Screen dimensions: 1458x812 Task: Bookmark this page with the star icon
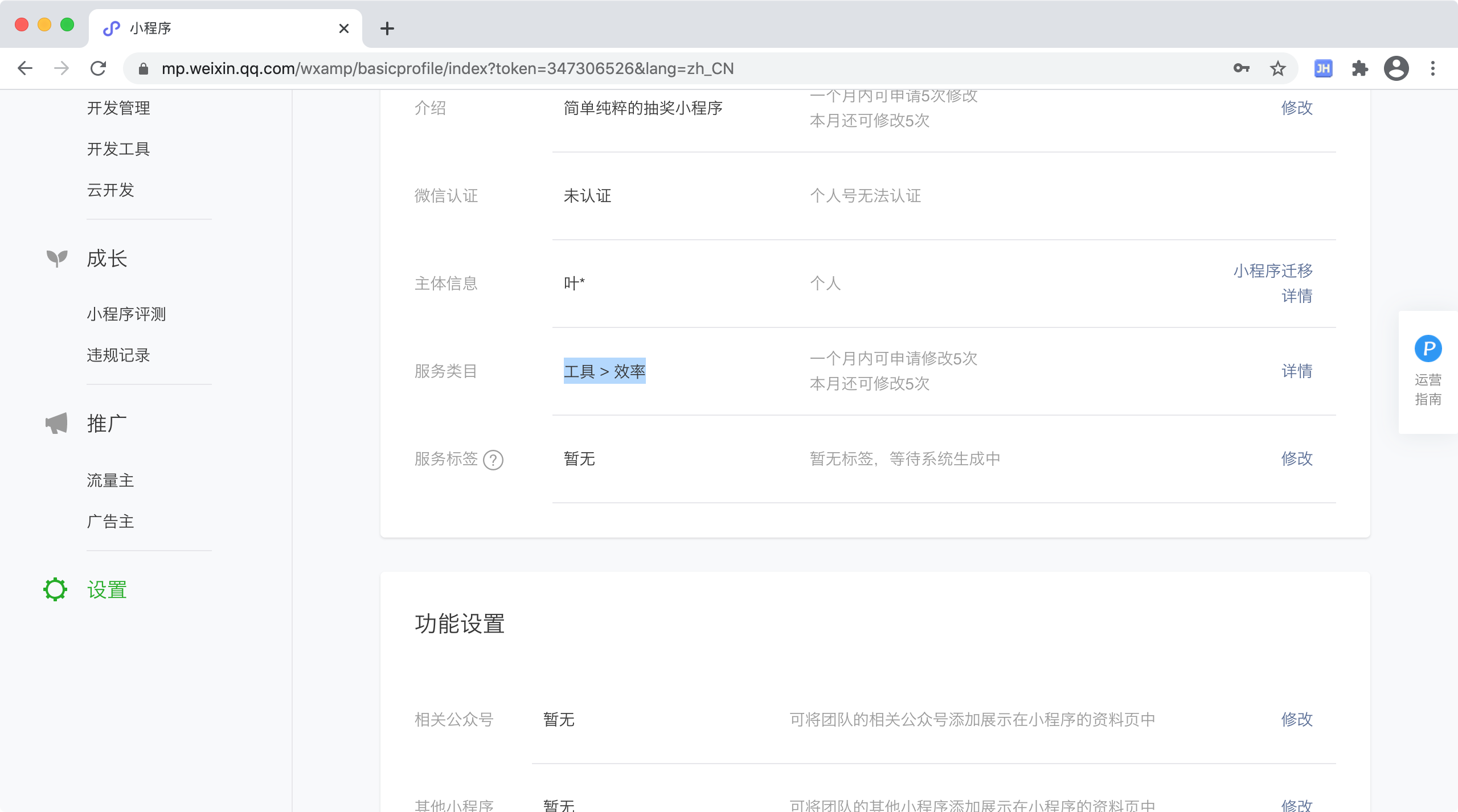coord(1277,69)
